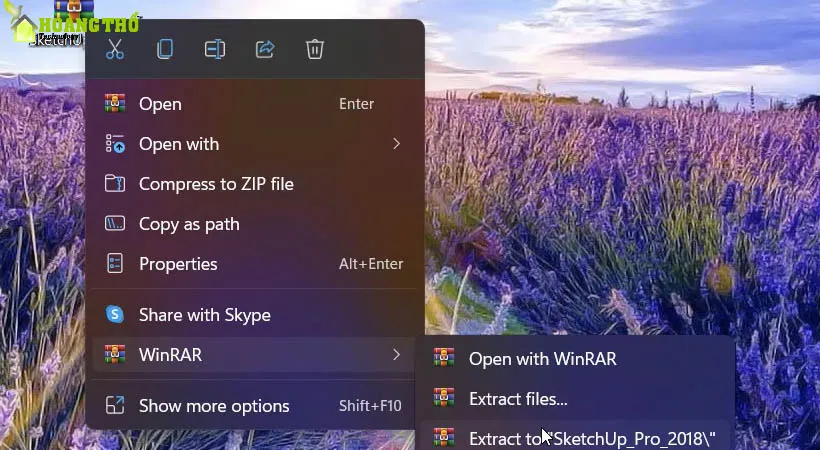Select Compress to ZIP file
This screenshot has width=820, height=450.
point(255,184)
